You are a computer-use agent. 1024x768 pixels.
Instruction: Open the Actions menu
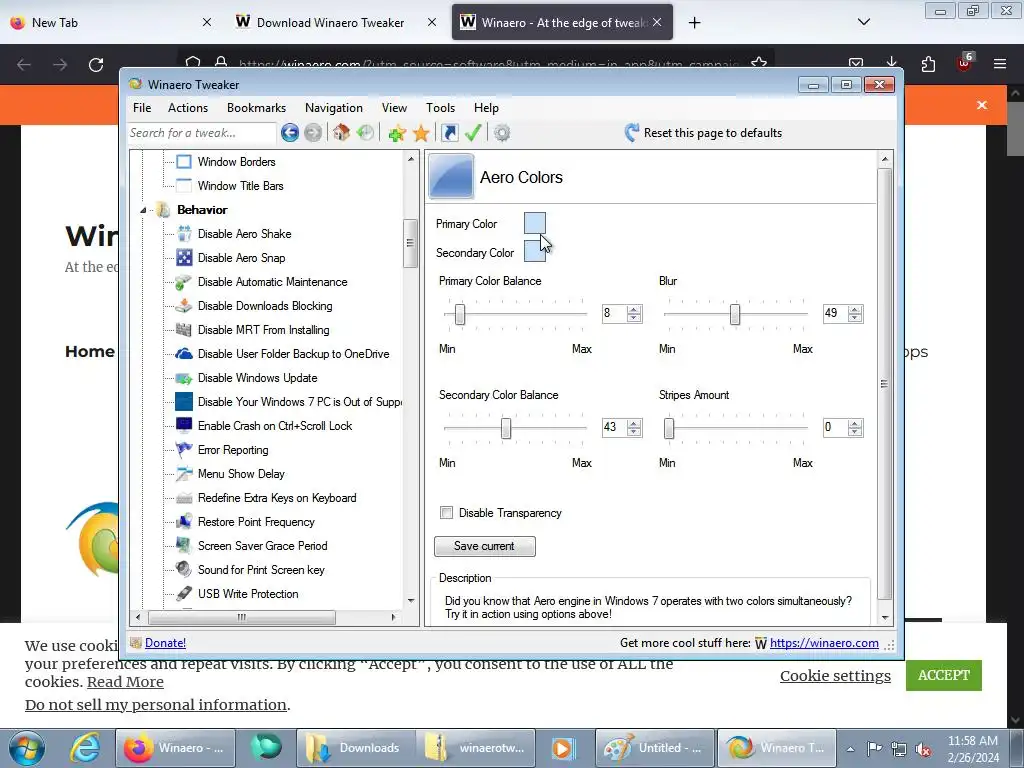[x=188, y=108]
